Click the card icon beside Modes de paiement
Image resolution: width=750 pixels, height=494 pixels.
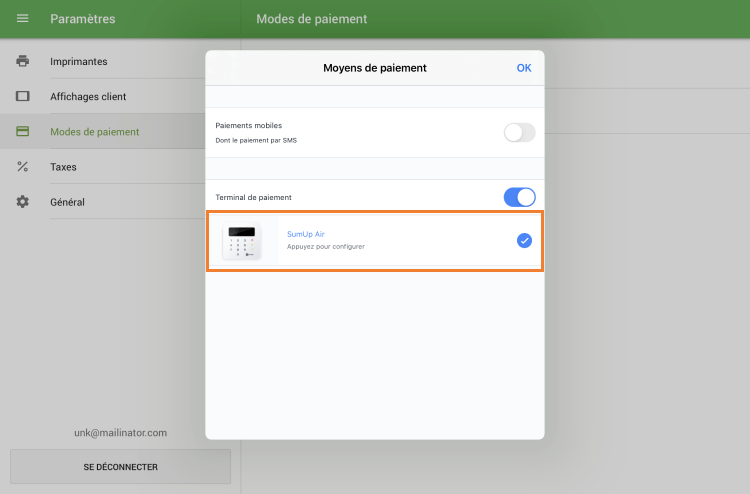tap(22, 132)
